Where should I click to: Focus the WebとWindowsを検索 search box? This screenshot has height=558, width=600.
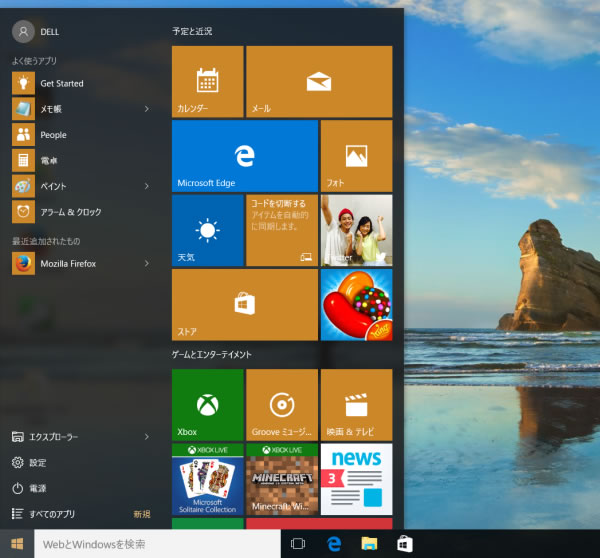click(157, 543)
